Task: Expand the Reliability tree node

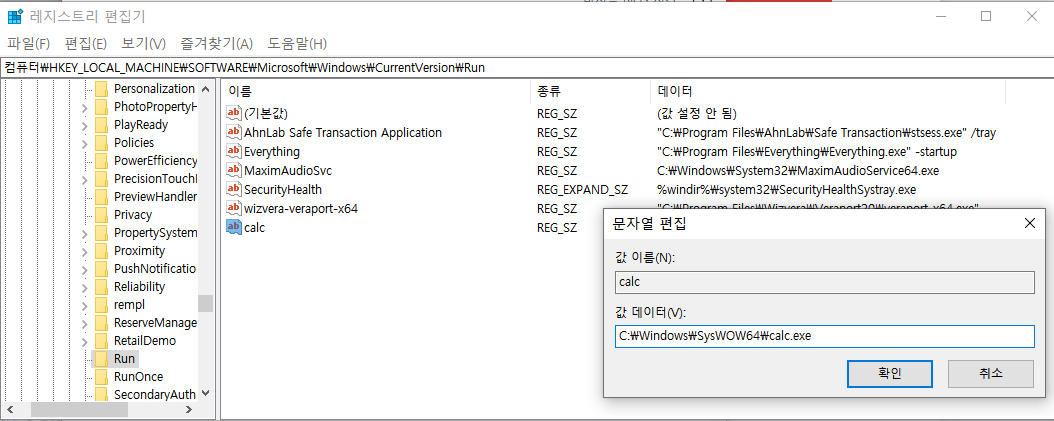Action: tap(84, 287)
